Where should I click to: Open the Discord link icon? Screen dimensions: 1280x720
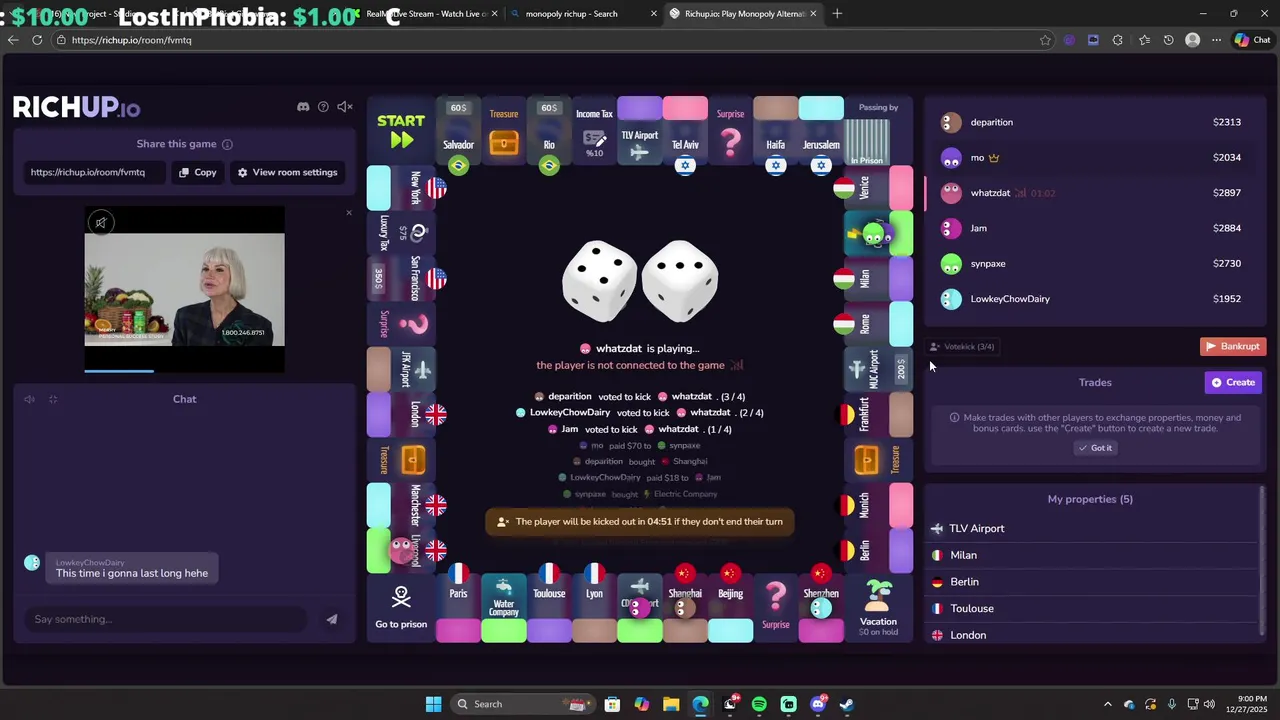coord(303,107)
